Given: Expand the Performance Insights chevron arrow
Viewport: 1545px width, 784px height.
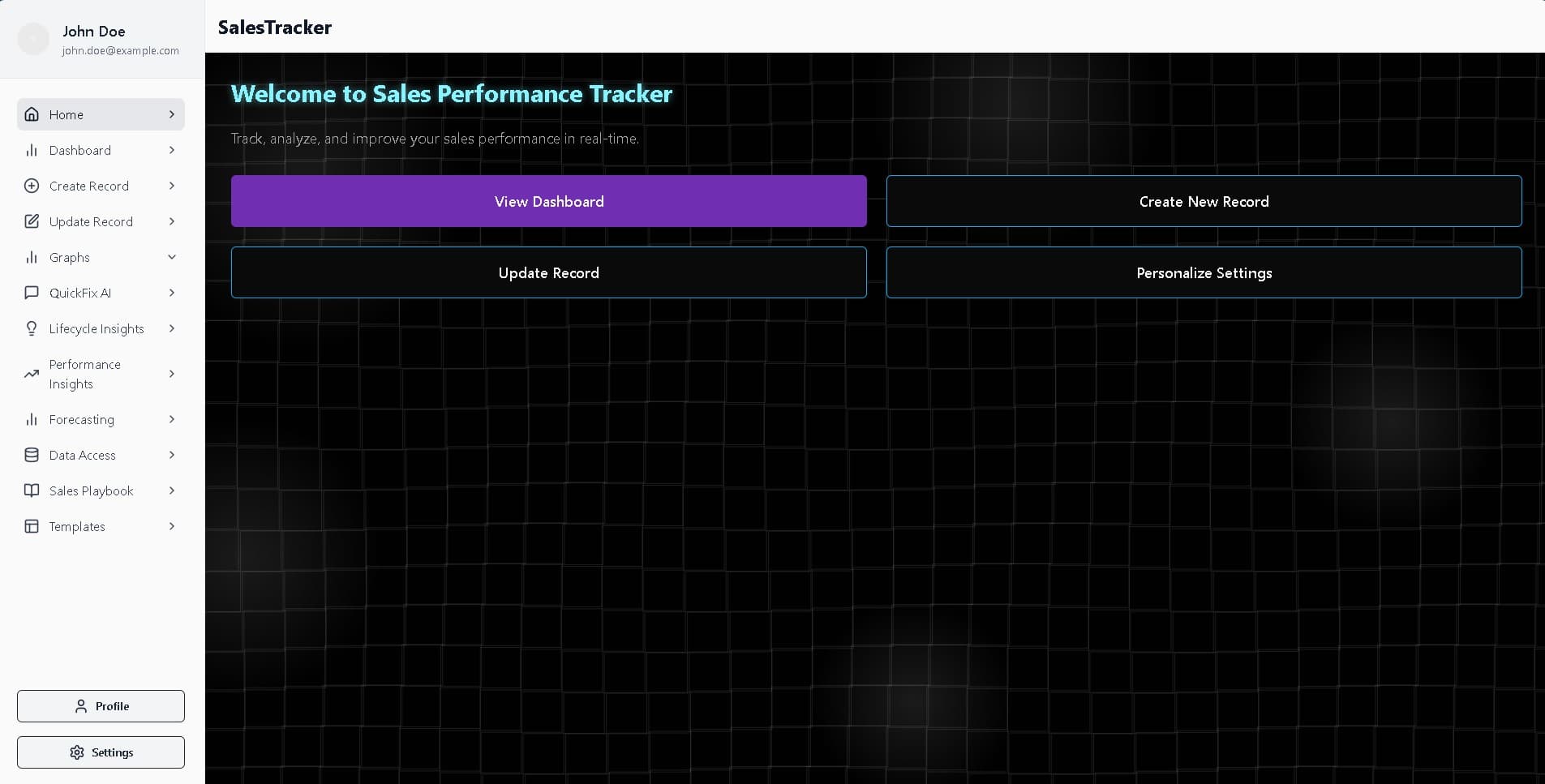Looking at the screenshot, I should point(172,374).
